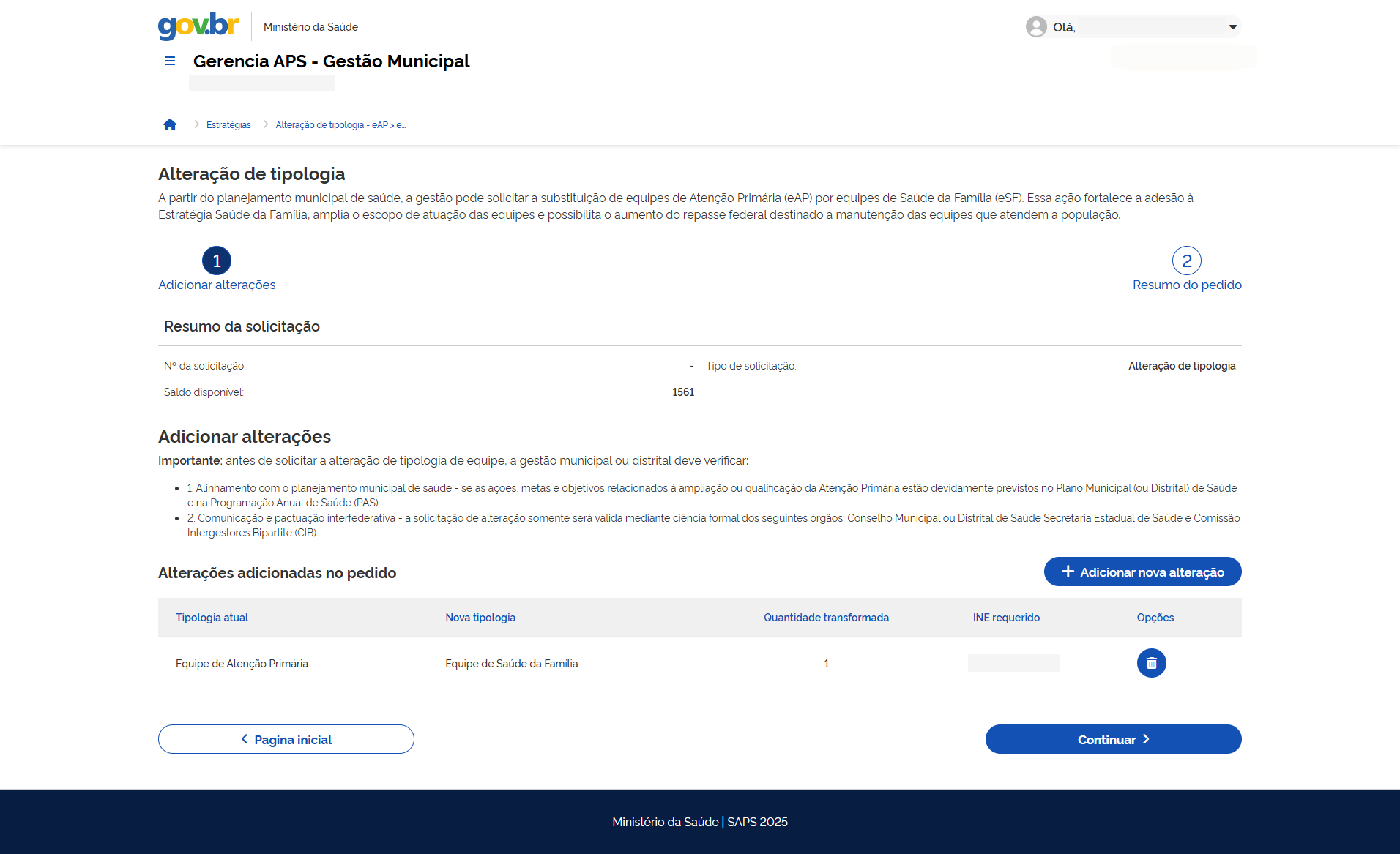
Task: Click Adicionar nova alteração button
Action: coord(1142,572)
